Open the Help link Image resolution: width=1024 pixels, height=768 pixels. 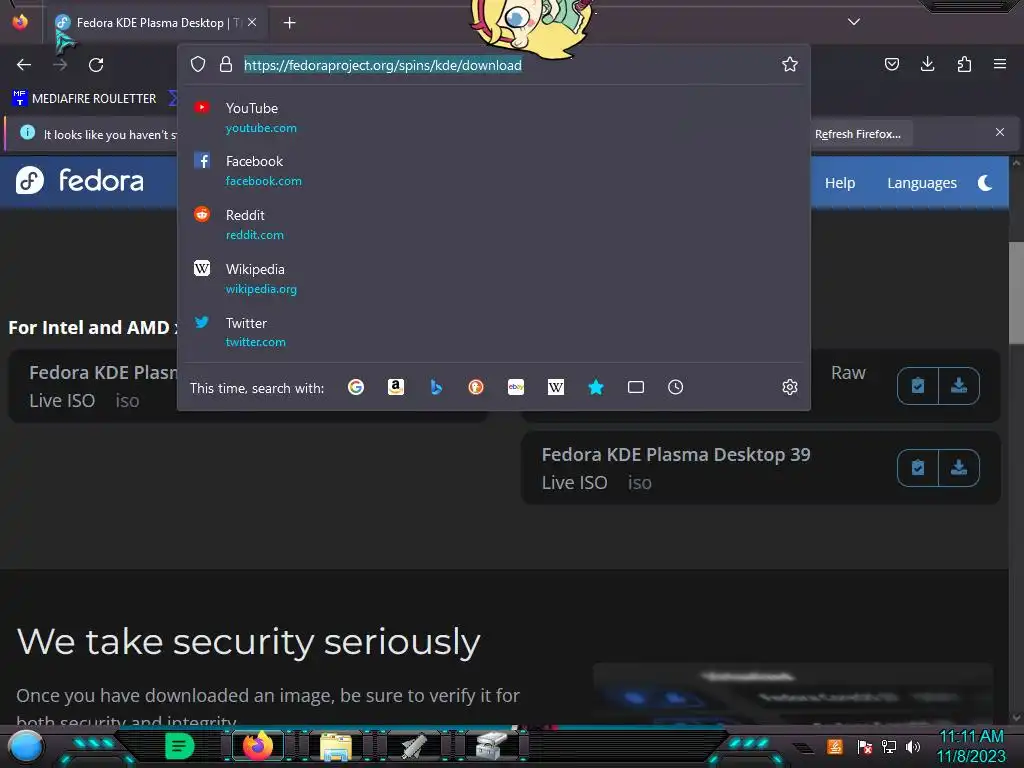pyautogui.click(x=839, y=183)
